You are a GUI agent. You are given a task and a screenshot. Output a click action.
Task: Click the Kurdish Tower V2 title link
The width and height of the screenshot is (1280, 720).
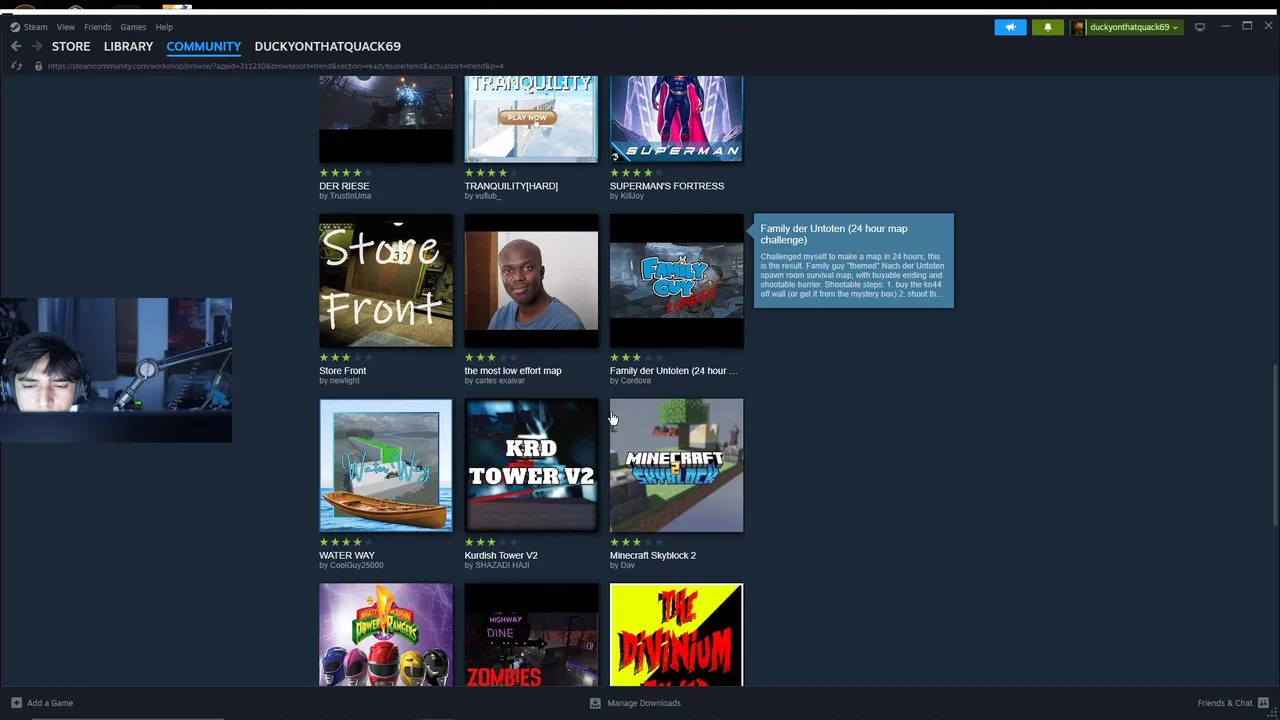(x=501, y=556)
